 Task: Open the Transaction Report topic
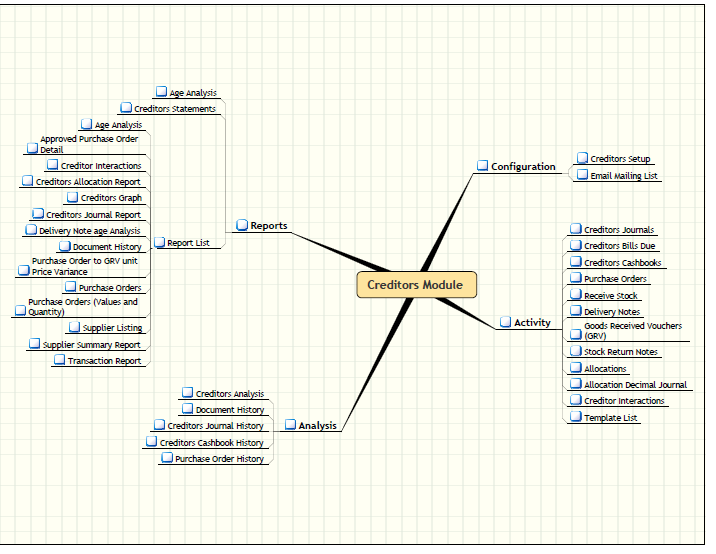point(104,361)
